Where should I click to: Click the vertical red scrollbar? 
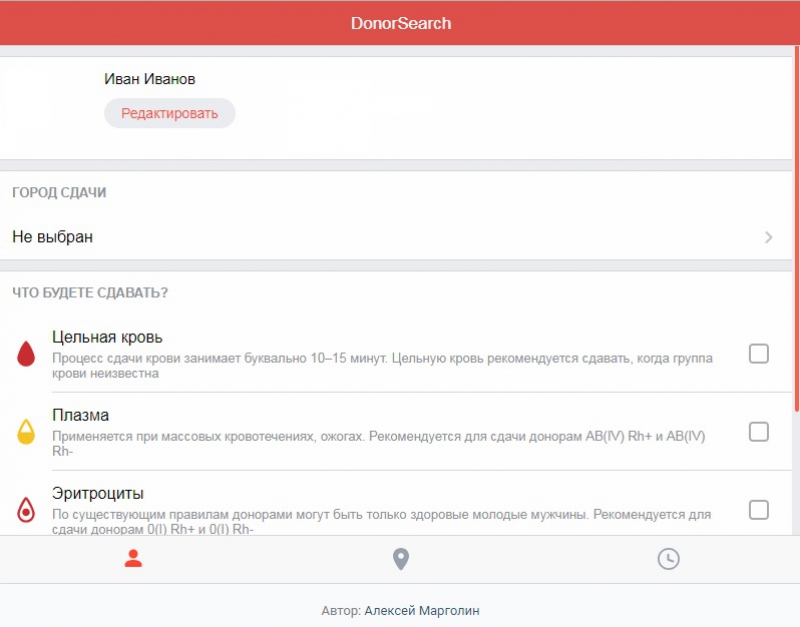796,230
